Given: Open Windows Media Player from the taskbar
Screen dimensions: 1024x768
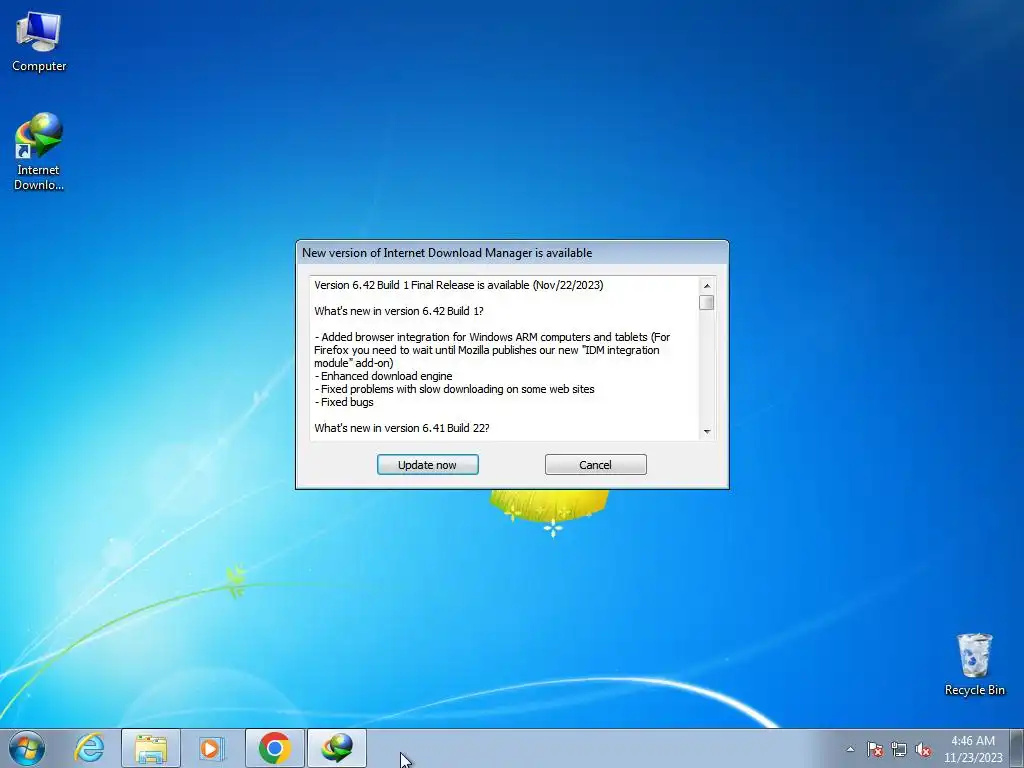Looking at the screenshot, I should 212,748.
